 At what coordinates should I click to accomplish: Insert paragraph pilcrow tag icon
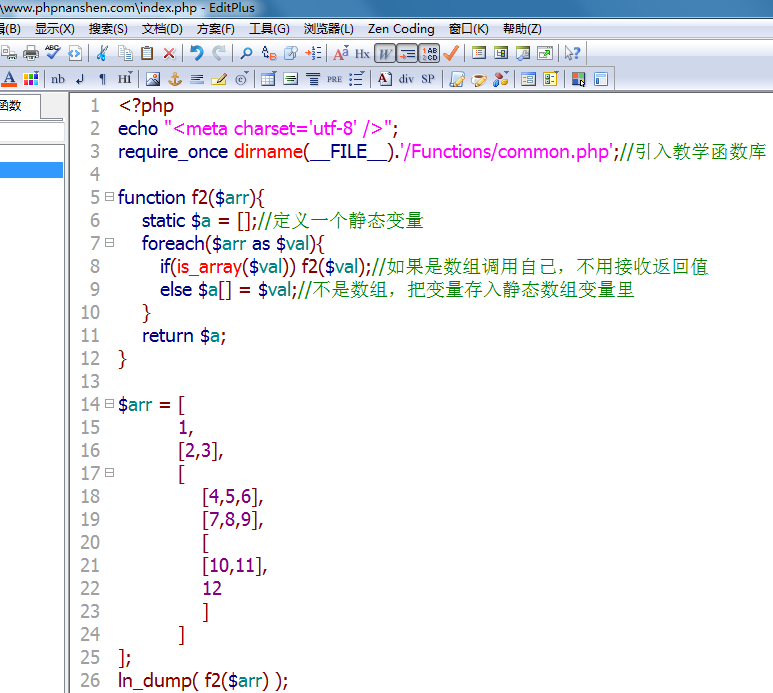(102, 79)
